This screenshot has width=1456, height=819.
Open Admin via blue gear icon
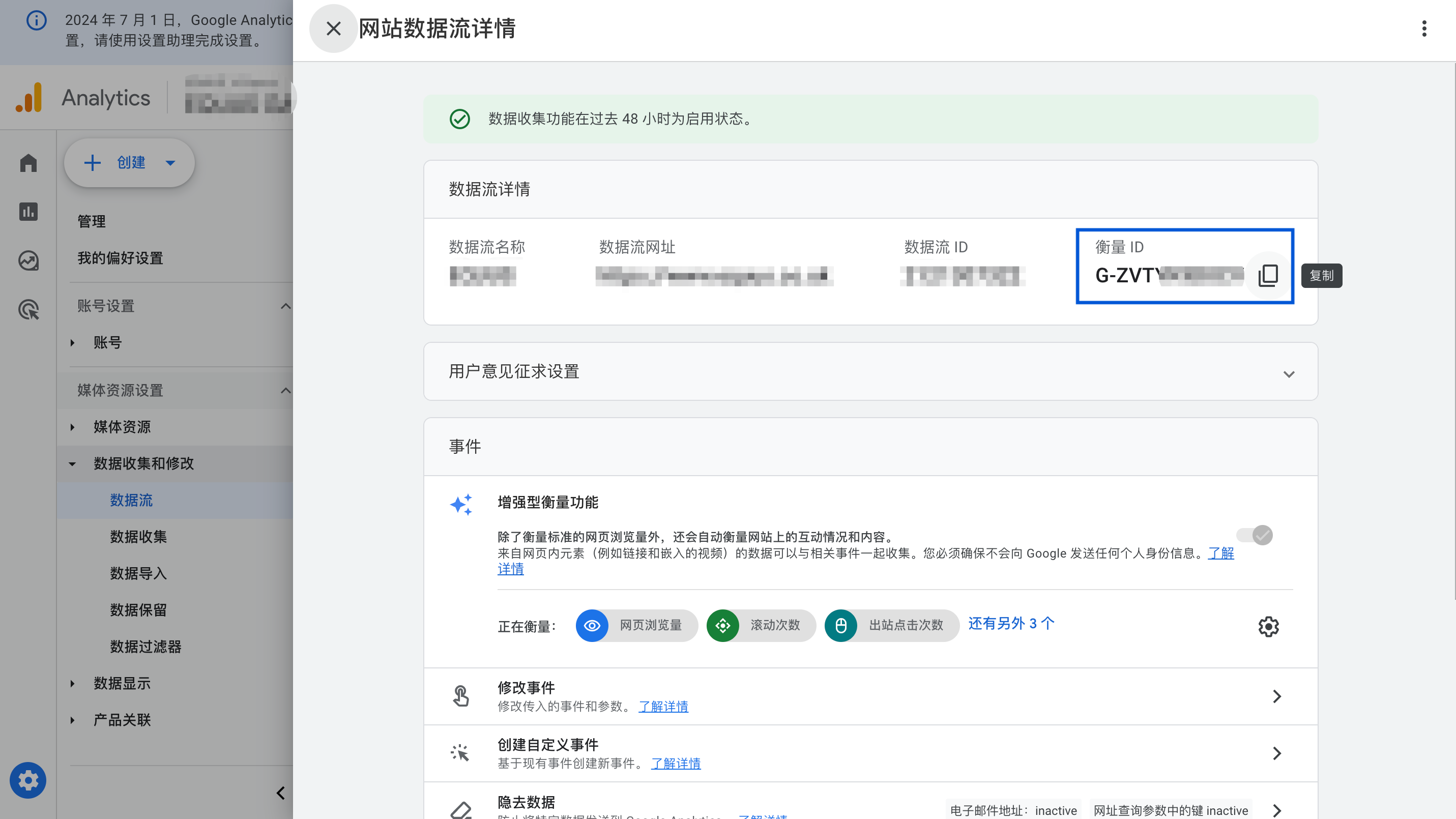(27, 780)
